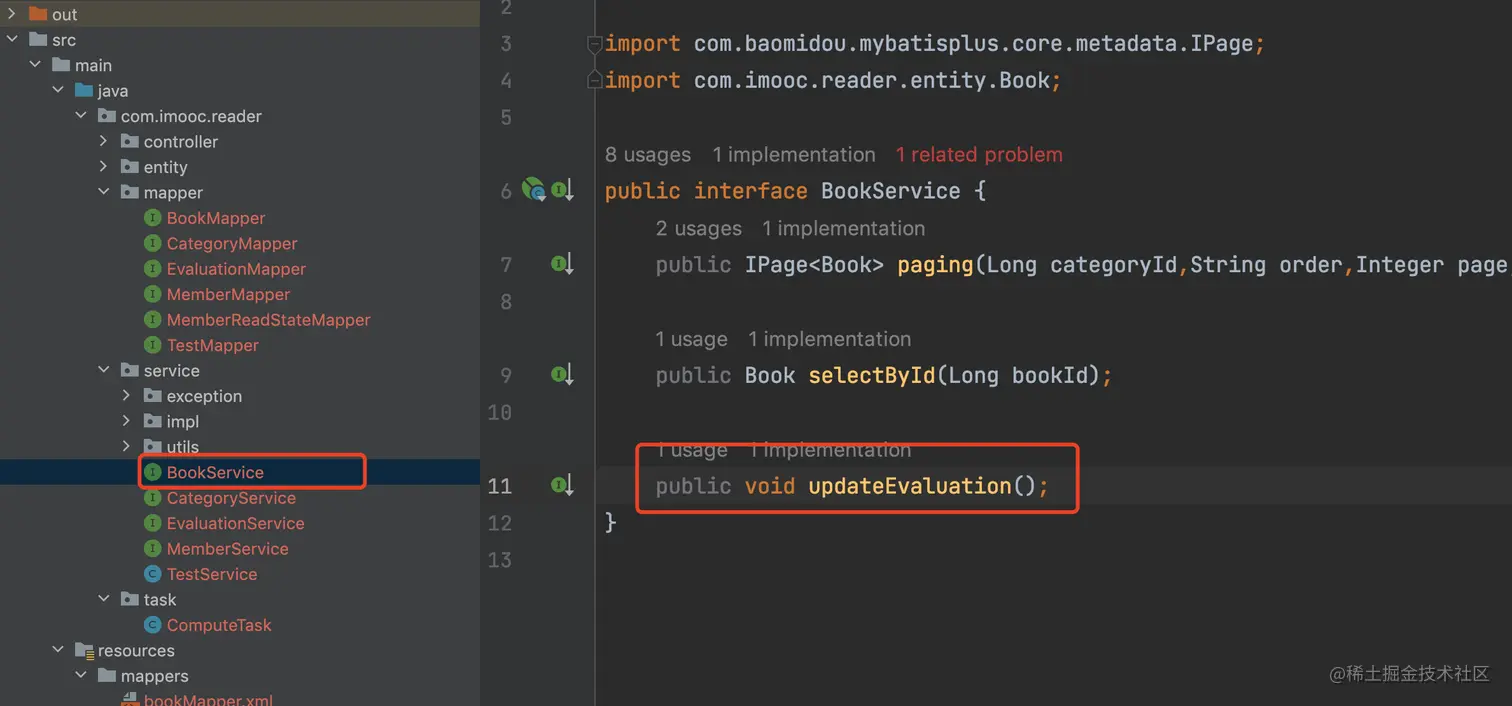
Task: Open EvaluationService file
Action: coord(235,523)
